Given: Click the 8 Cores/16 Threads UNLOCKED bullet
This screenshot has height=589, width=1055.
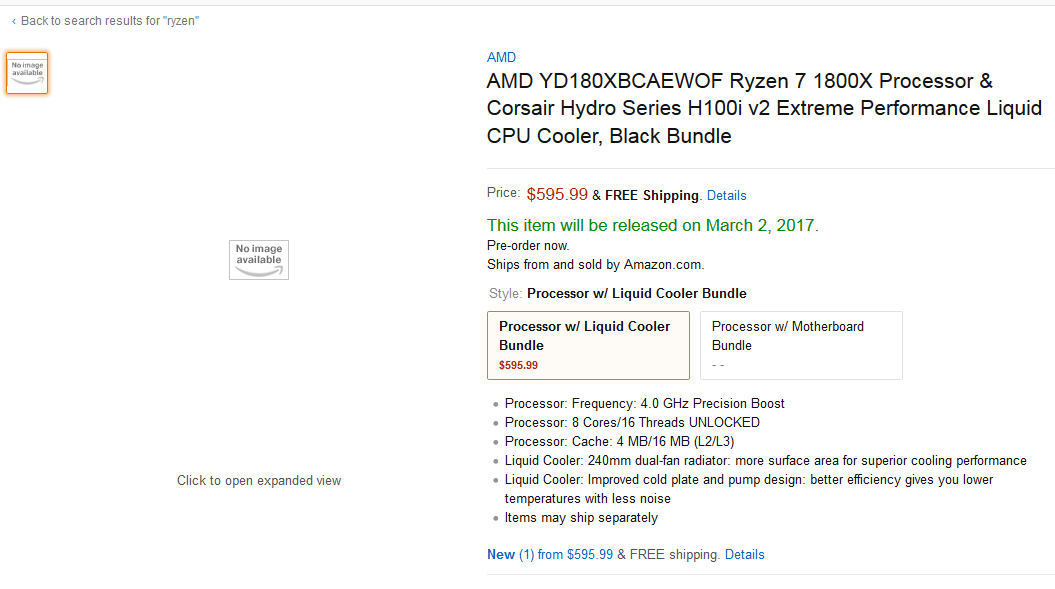Looking at the screenshot, I should coord(632,423).
